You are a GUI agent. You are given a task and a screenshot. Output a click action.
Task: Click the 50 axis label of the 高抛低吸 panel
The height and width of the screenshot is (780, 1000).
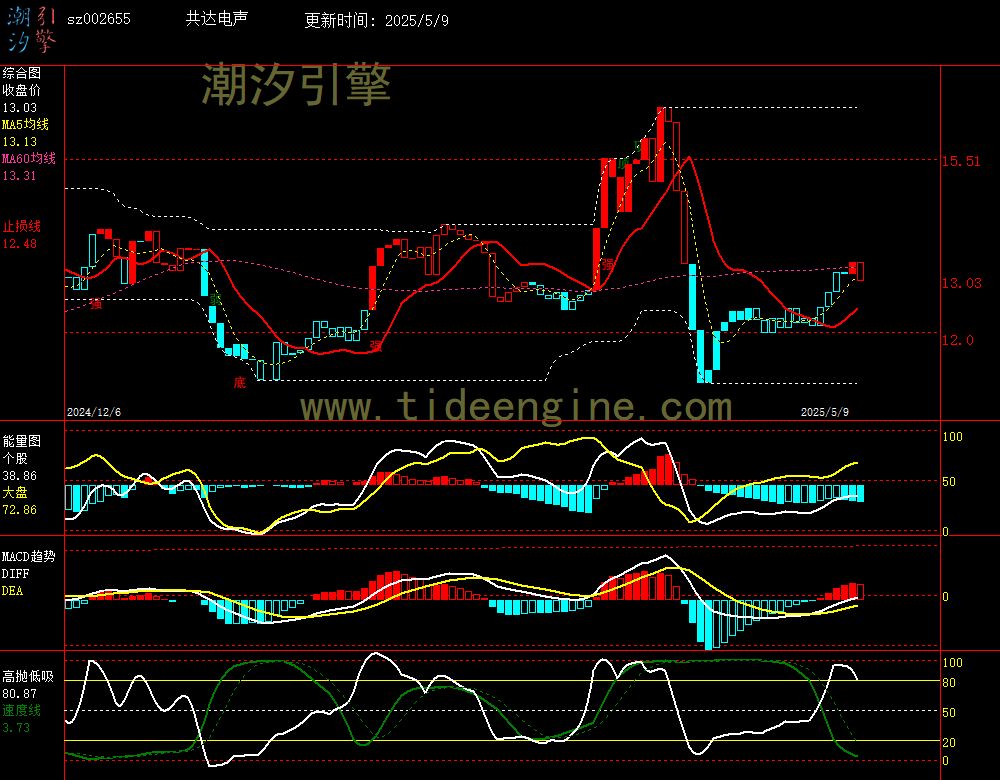click(x=949, y=713)
